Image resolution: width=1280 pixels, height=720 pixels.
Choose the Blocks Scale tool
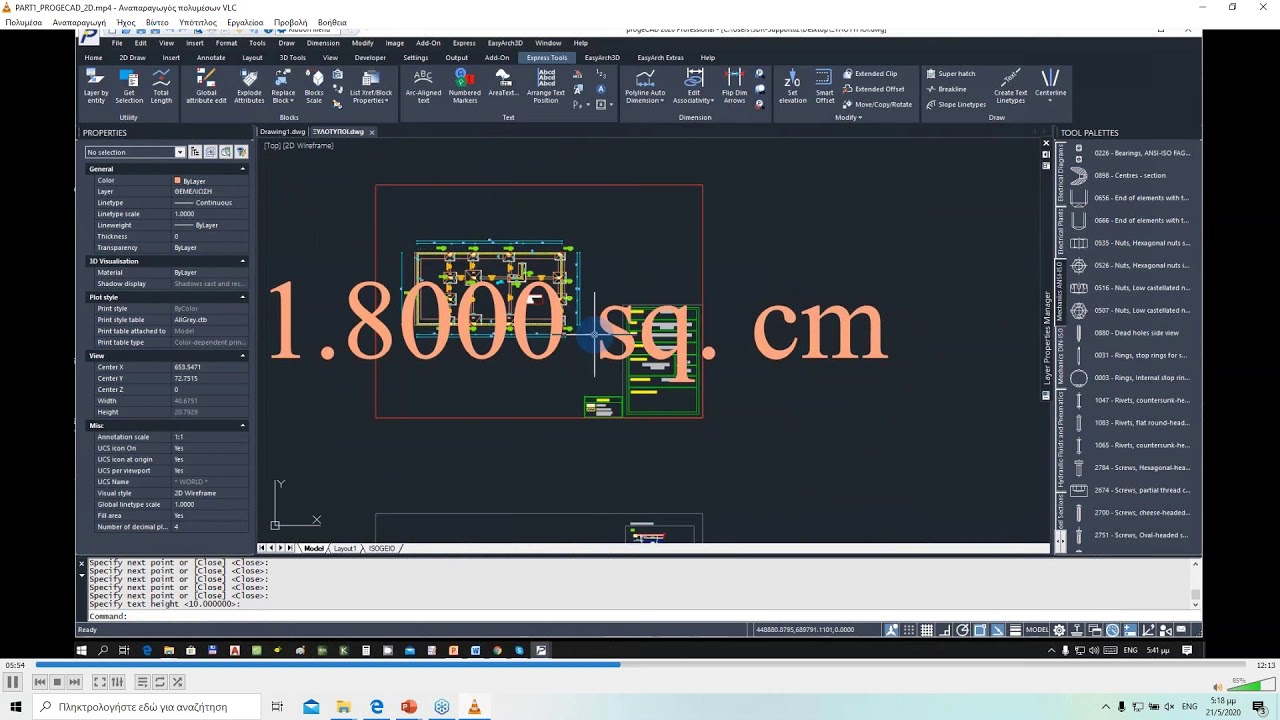coord(314,87)
